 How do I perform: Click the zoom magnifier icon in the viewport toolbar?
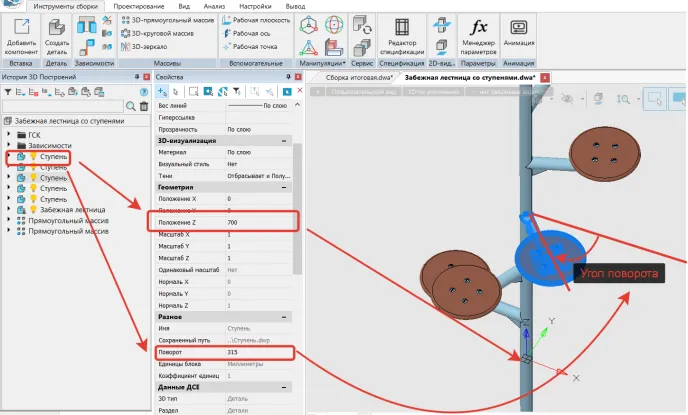click(623, 99)
